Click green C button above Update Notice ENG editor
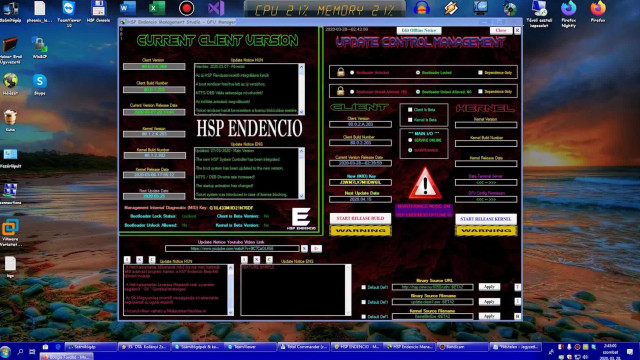The height and width of the screenshot is (360, 640). [269, 260]
